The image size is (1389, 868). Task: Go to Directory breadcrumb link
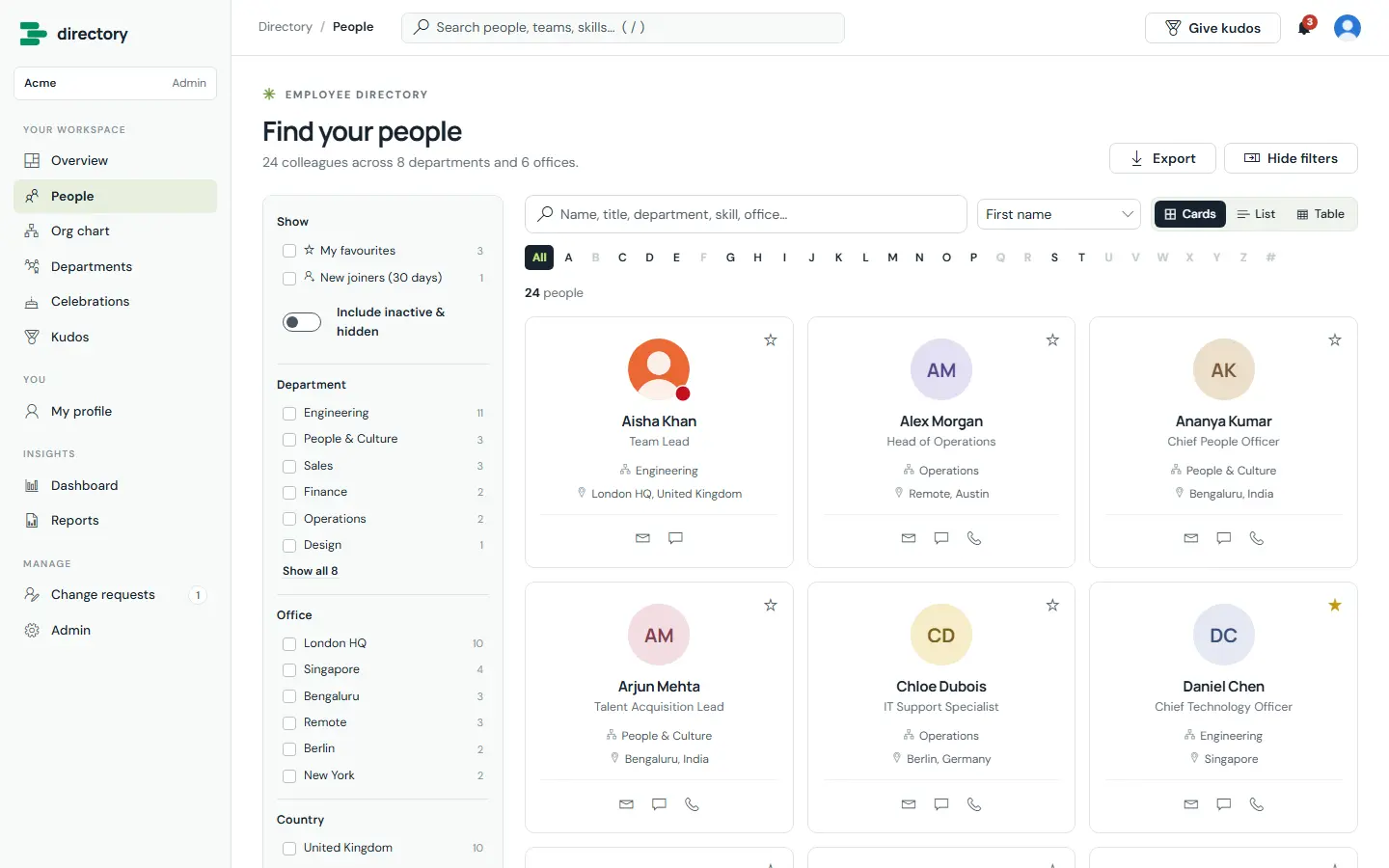click(x=286, y=27)
